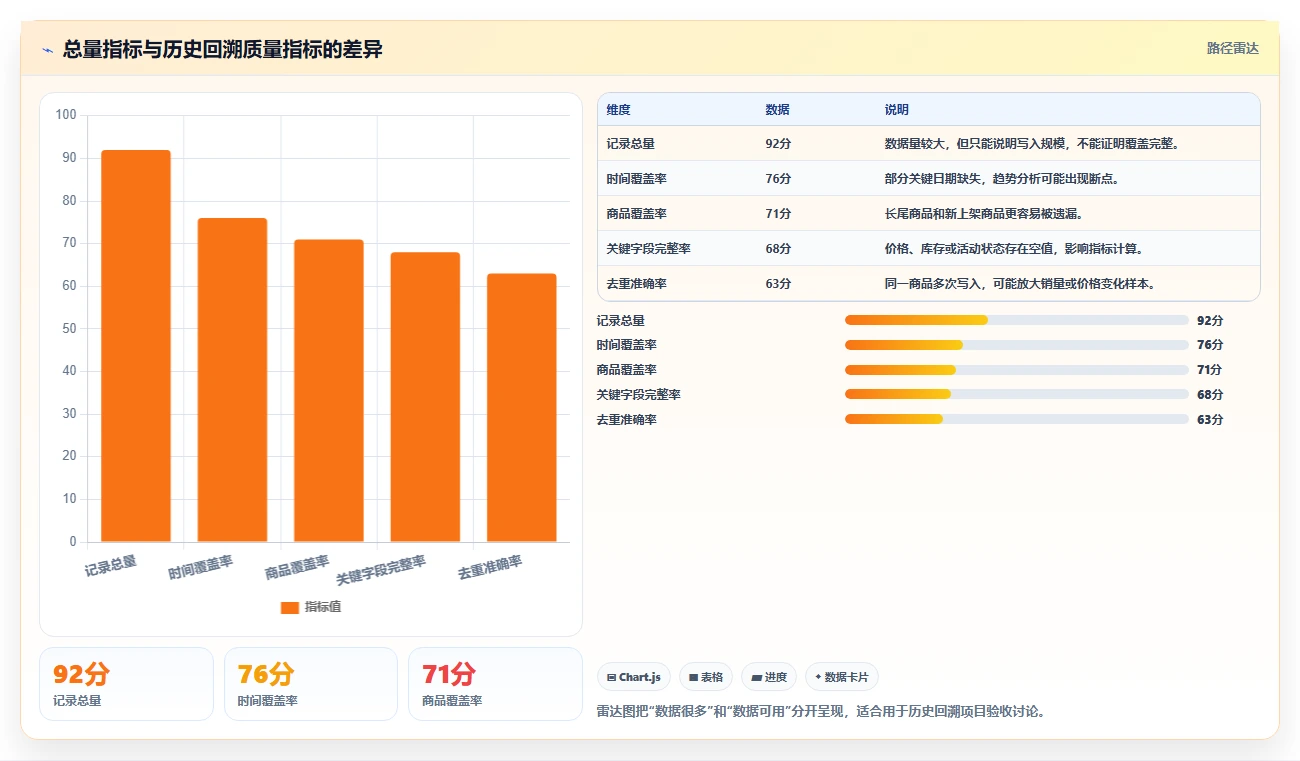Click the x-axis label 记录总量
This screenshot has height=761, width=1300.
click(111, 566)
